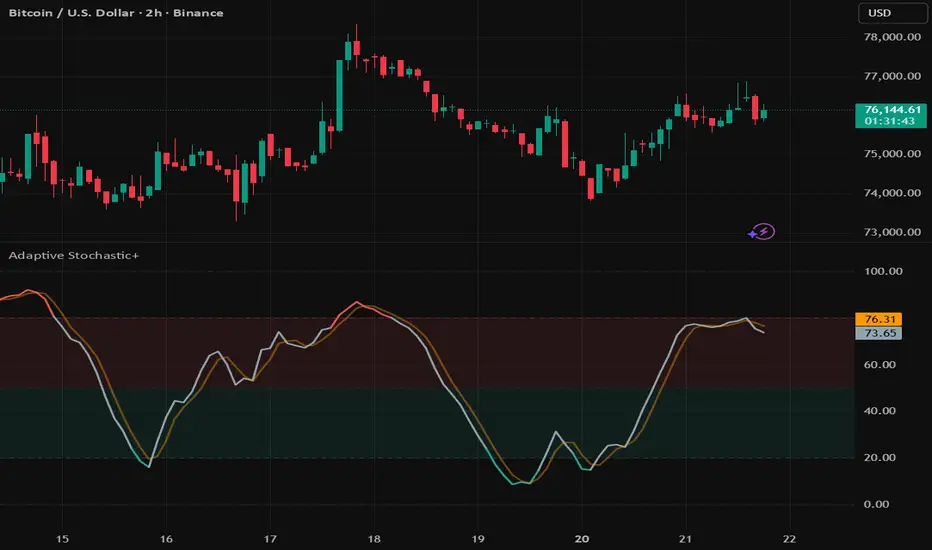Click date 16 on the time axis
Image resolution: width=932 pixels, height=550 pixels.
tap(166, 539)
